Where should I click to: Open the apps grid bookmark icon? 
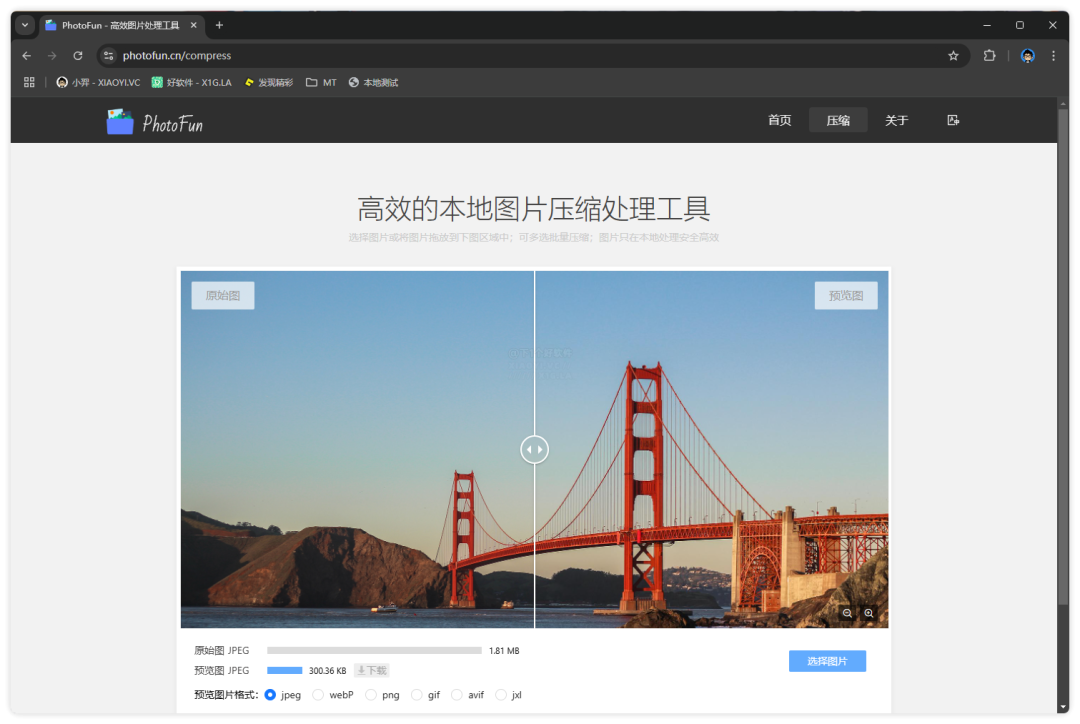coord(29,83)
